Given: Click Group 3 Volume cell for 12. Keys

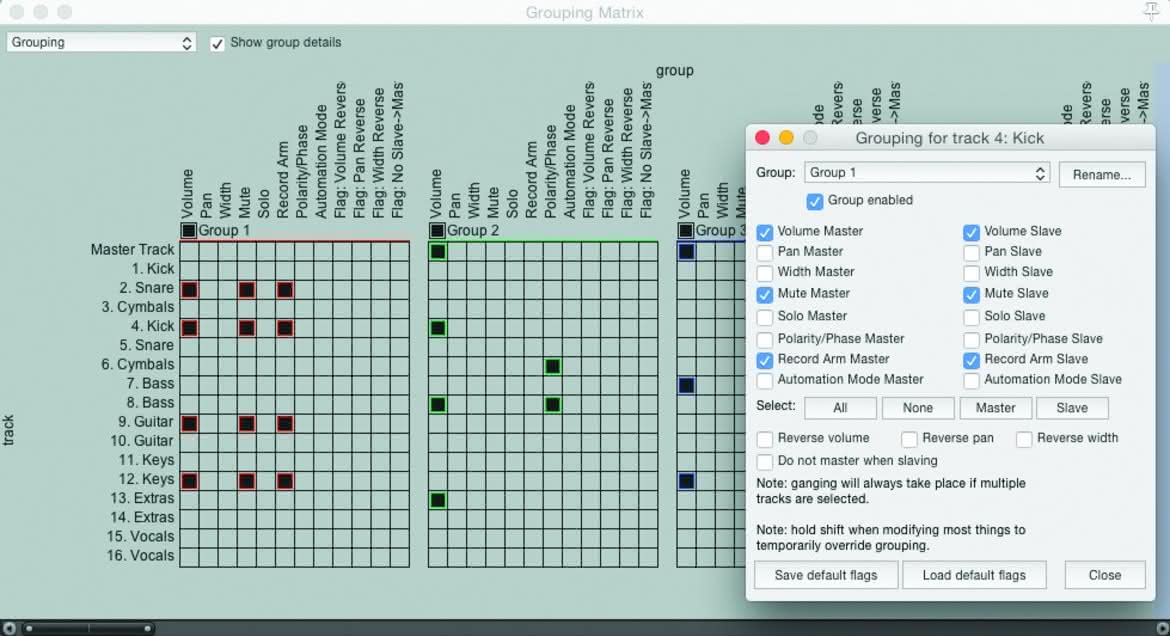Looking at the screenshot, I should pyautogui.click(x=686, y=481).
